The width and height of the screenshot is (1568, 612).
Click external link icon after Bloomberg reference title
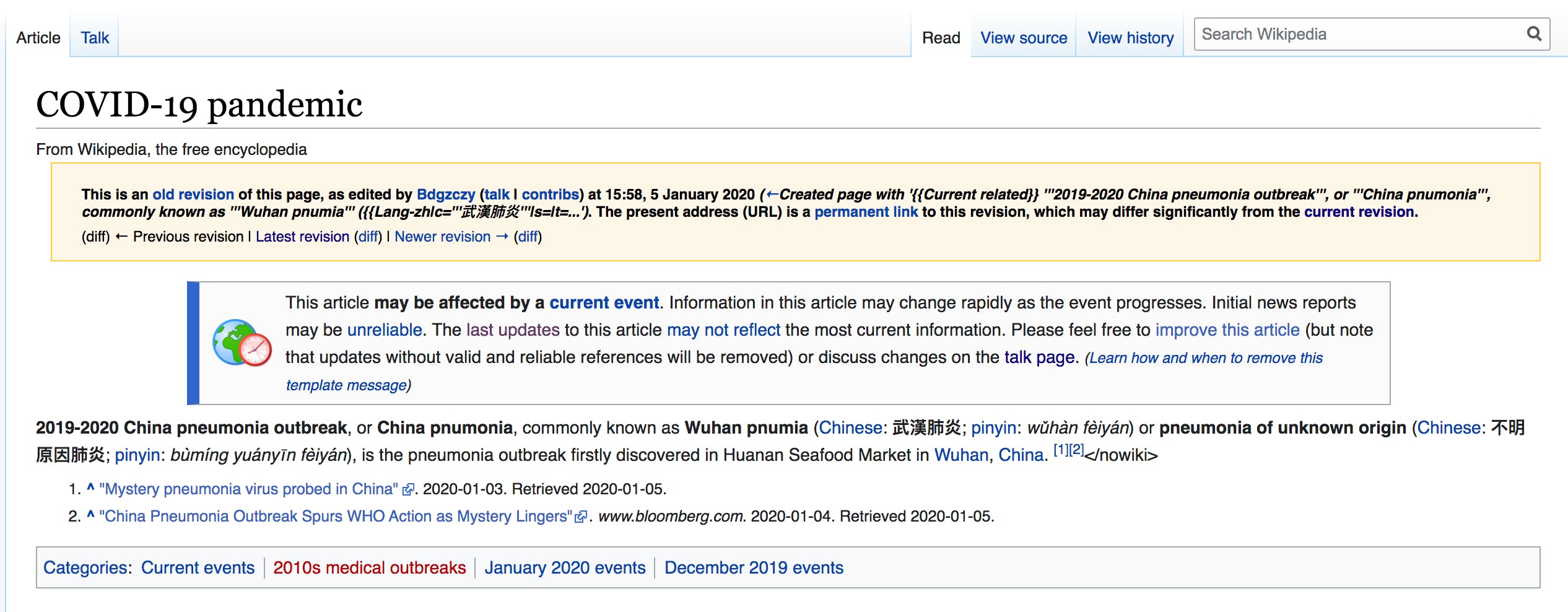click(x=581, y=517)
